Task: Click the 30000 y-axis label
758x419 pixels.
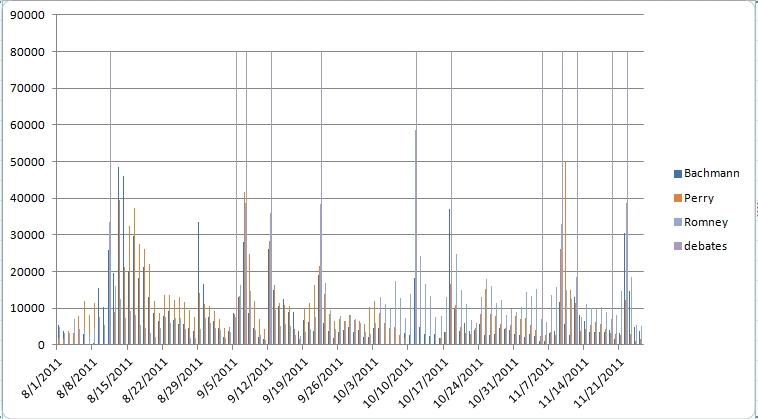Action: click(x=27, y=235)
